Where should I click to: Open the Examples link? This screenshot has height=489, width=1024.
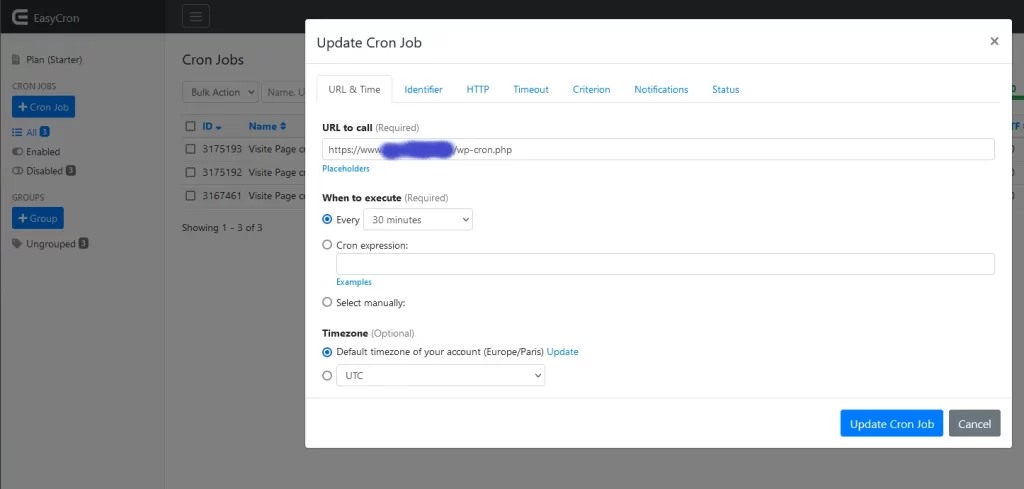coord(354,282)
